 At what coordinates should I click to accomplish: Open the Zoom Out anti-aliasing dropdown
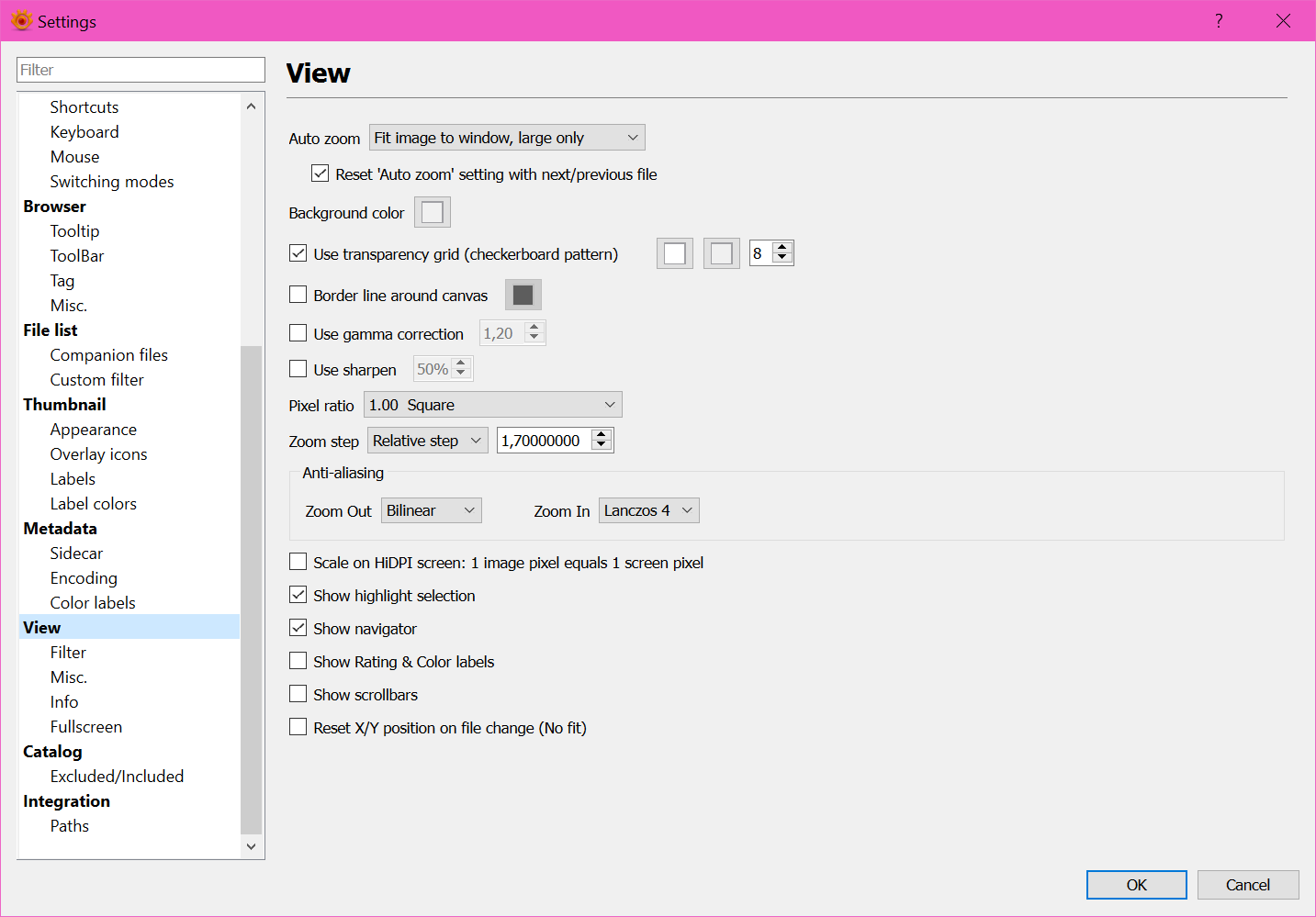[x=431, y=509]
